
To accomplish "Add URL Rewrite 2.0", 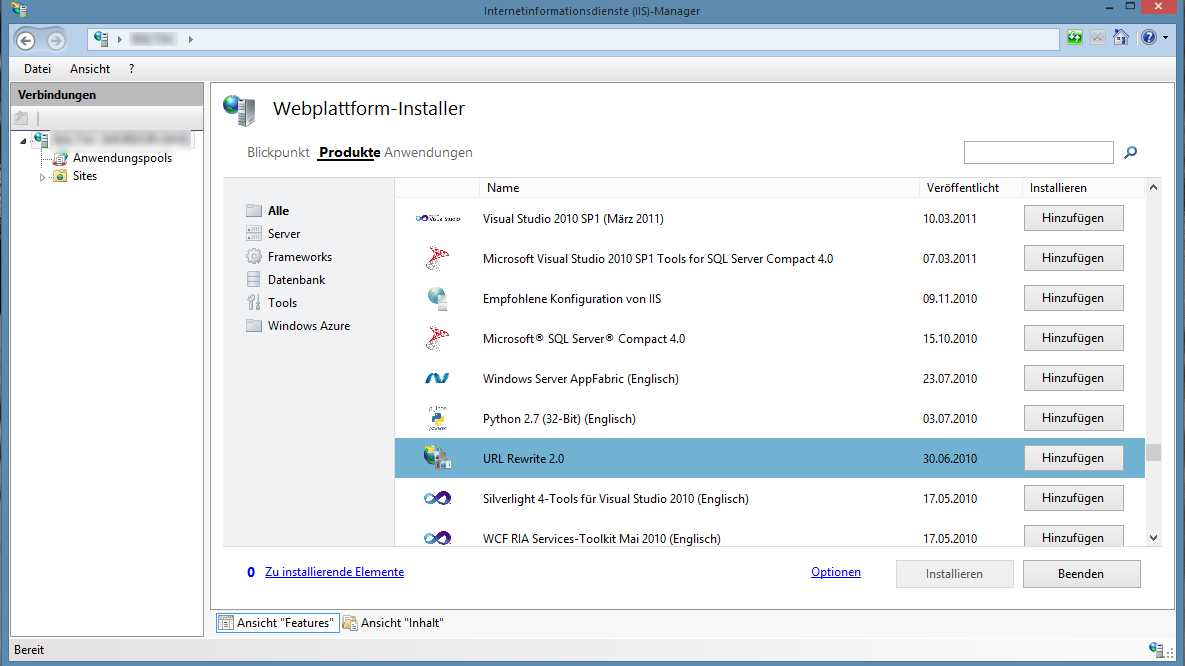I will pyautogui.click(x=1073, y=458).
